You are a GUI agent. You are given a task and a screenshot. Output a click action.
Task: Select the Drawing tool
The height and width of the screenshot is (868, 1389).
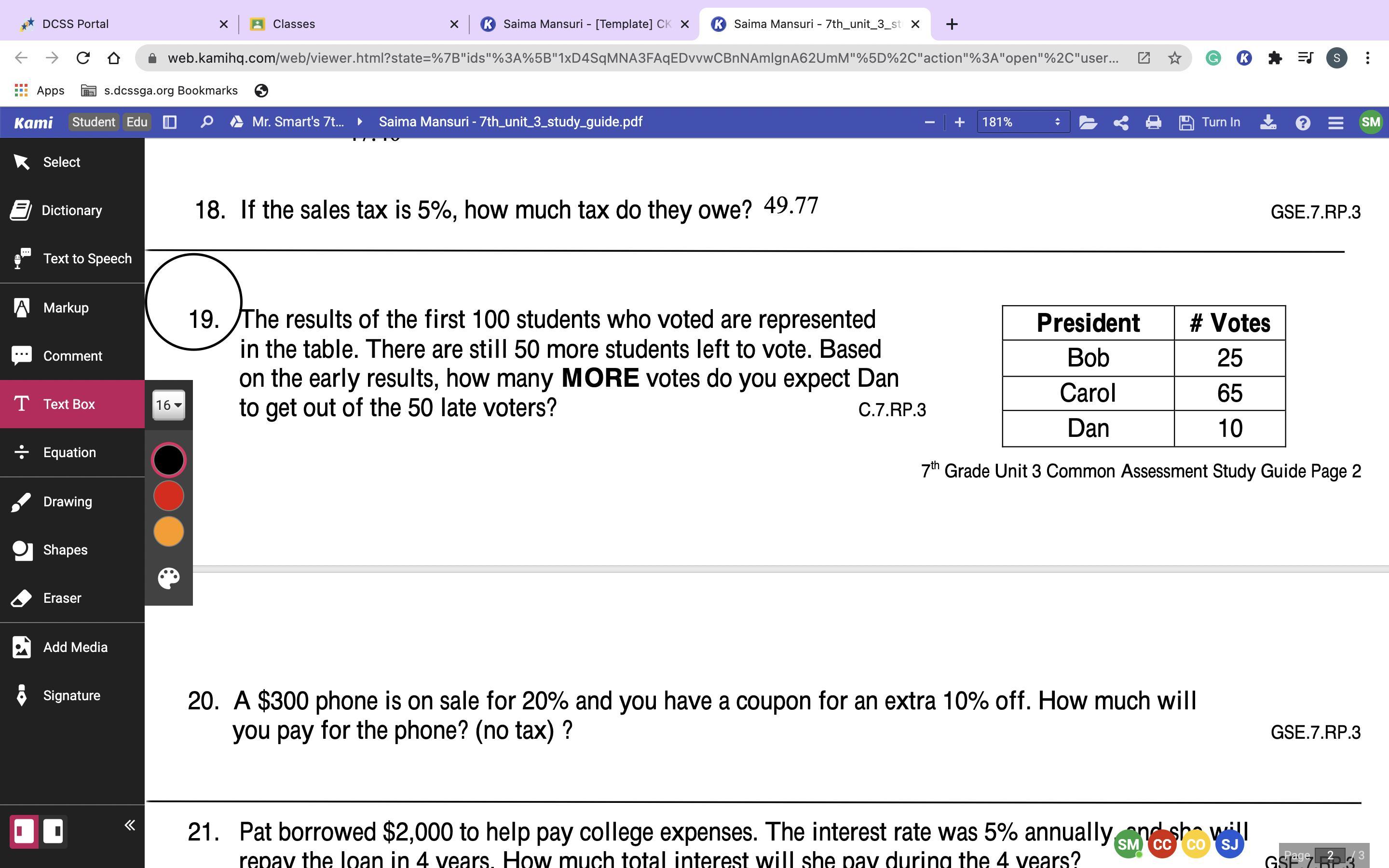click(x=67, y=502)
